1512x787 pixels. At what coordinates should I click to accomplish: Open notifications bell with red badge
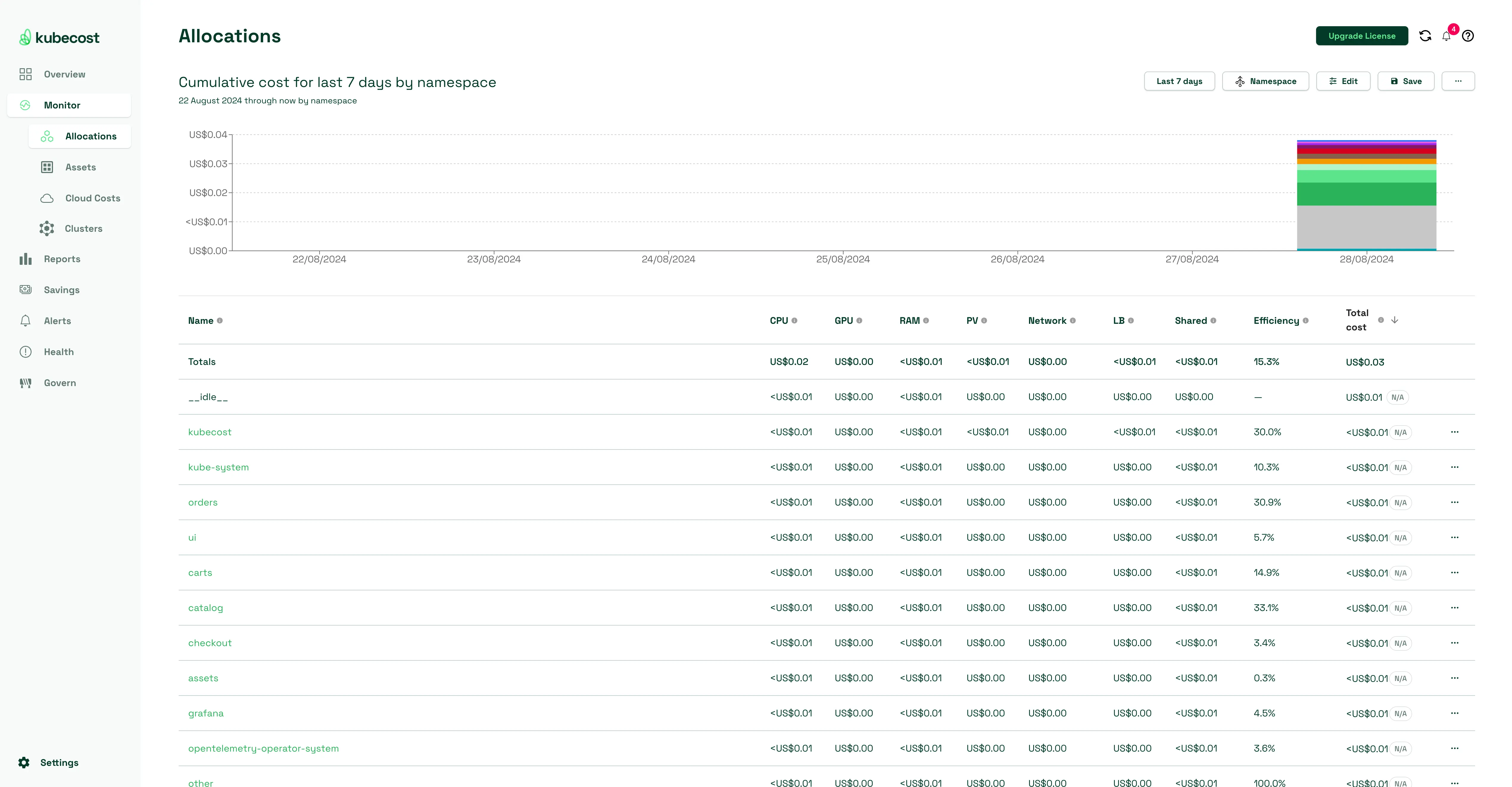pyautogui.click(x=1446, y=36)
